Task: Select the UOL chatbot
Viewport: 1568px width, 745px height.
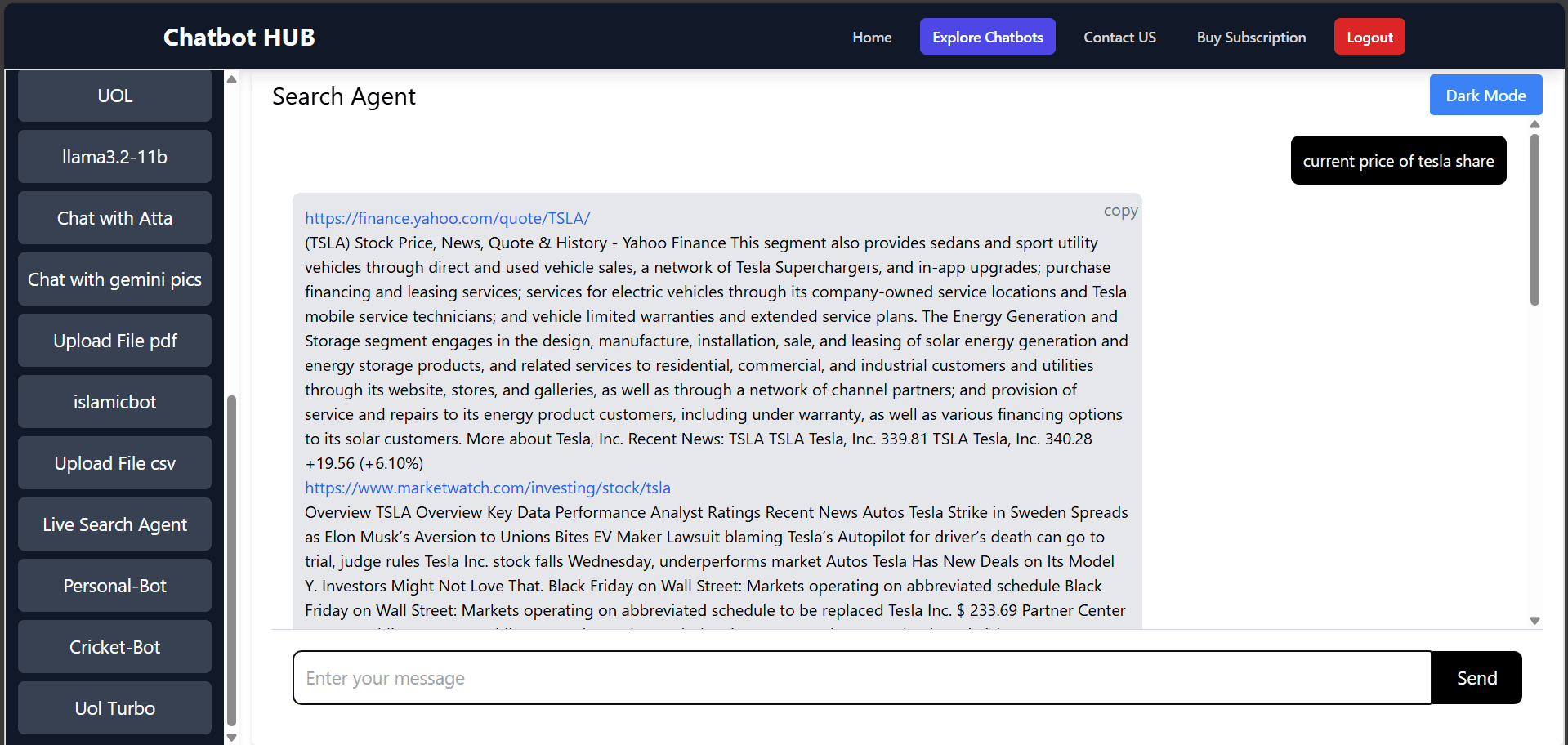Action: (114, 96)
